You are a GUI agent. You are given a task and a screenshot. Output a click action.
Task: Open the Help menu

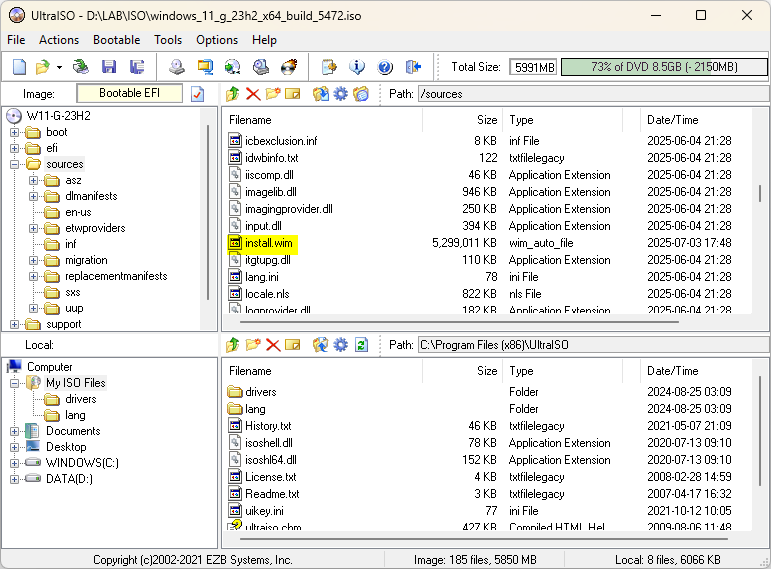[x=264, y=40]
